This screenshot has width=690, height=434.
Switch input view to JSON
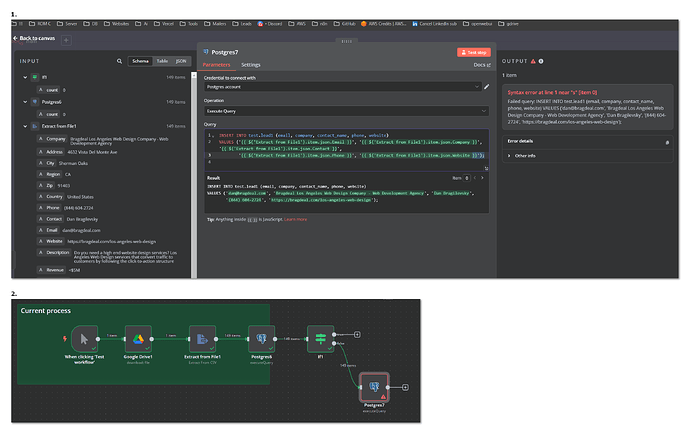(181, 61)
